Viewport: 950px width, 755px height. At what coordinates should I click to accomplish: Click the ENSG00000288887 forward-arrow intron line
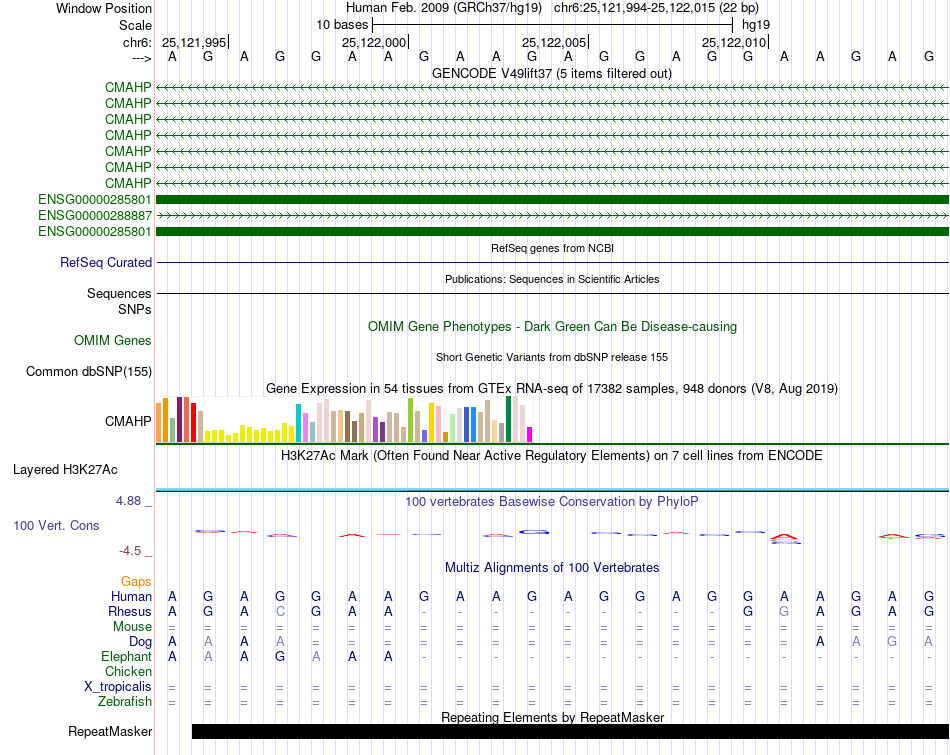(553, 216)
